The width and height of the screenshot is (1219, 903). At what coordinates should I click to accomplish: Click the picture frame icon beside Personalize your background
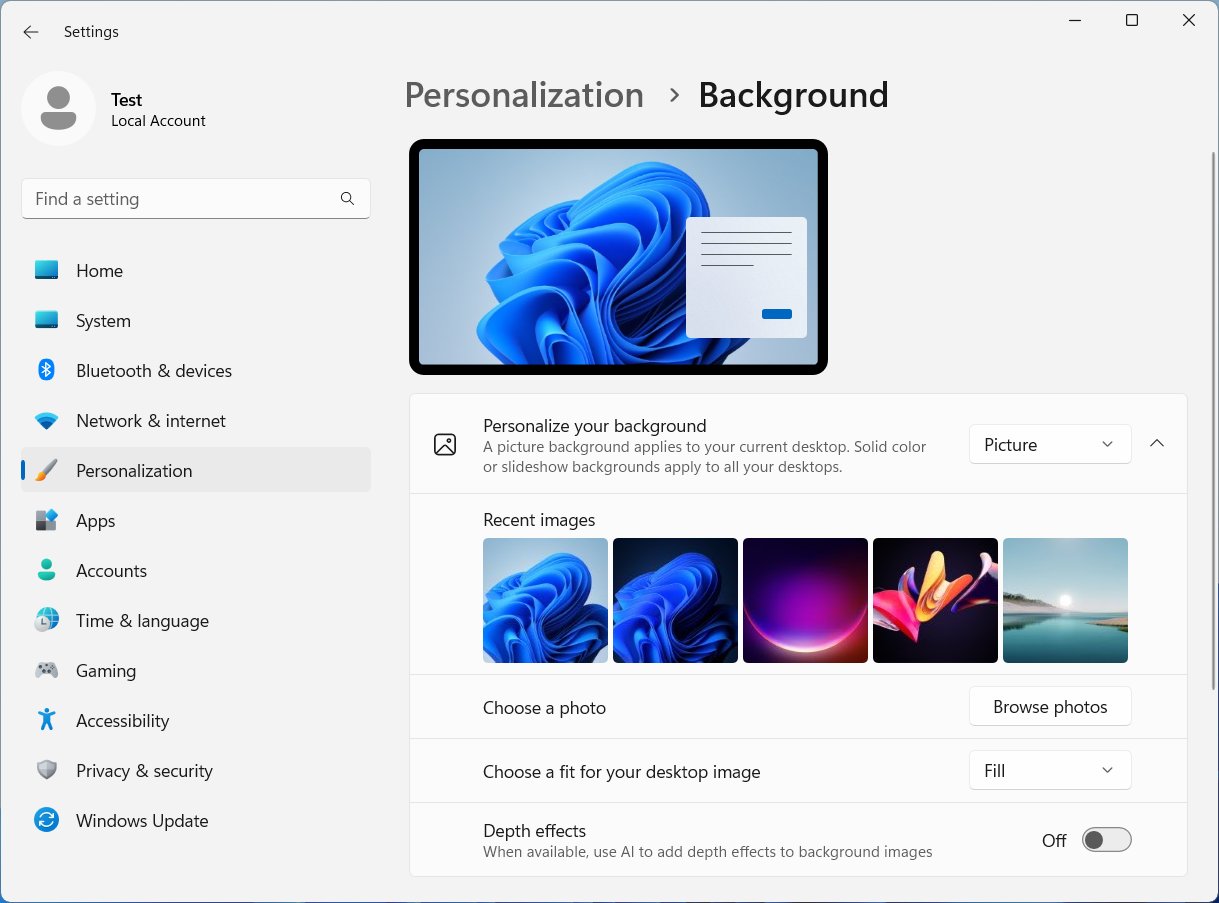point(444,443)
